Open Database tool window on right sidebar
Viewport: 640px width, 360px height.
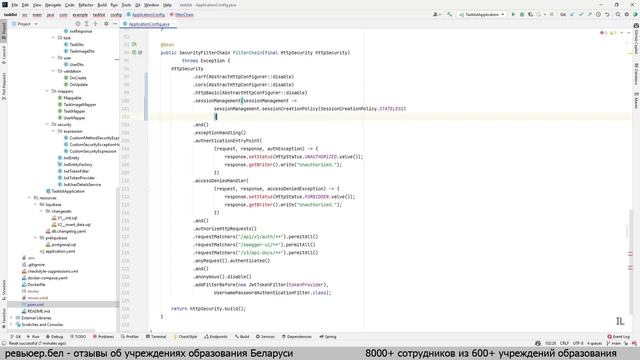[x=636, y=74]
